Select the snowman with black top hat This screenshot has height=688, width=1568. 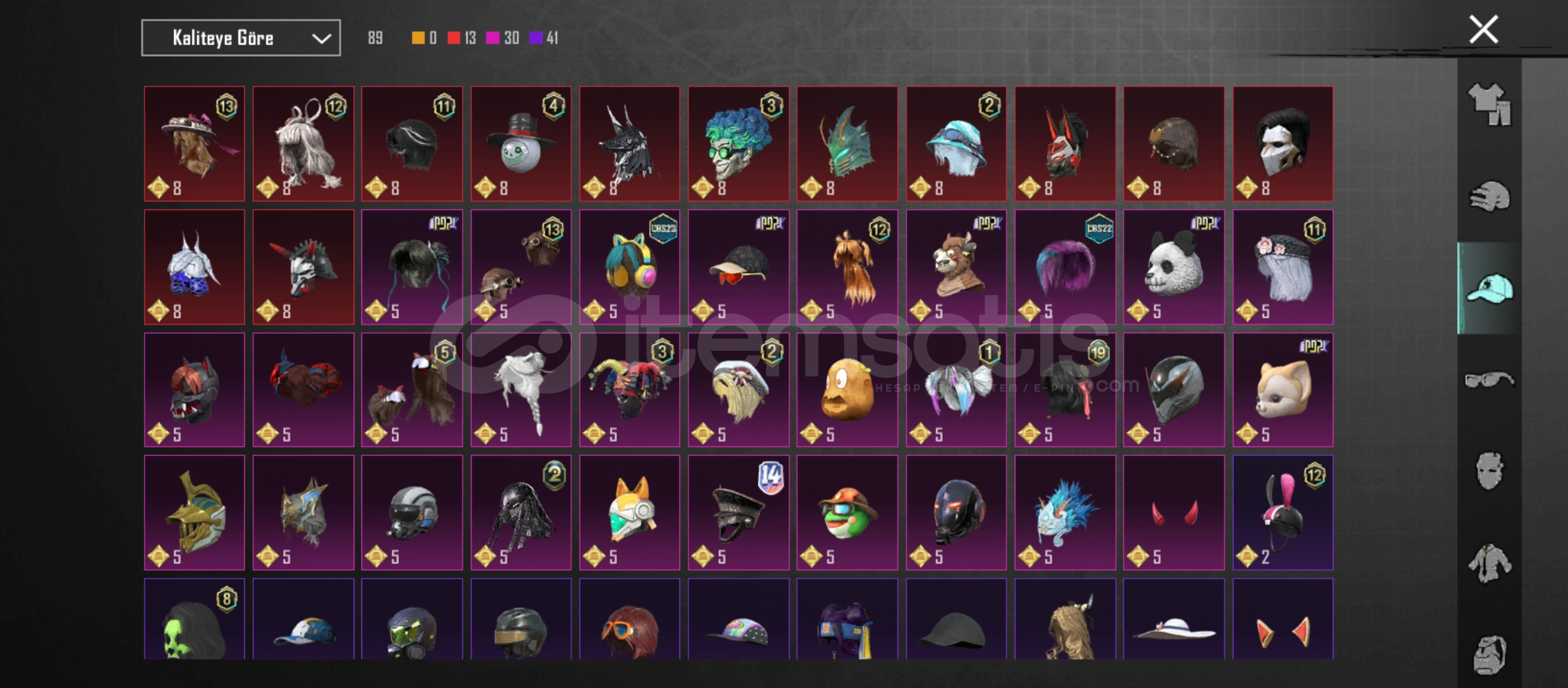521,144
